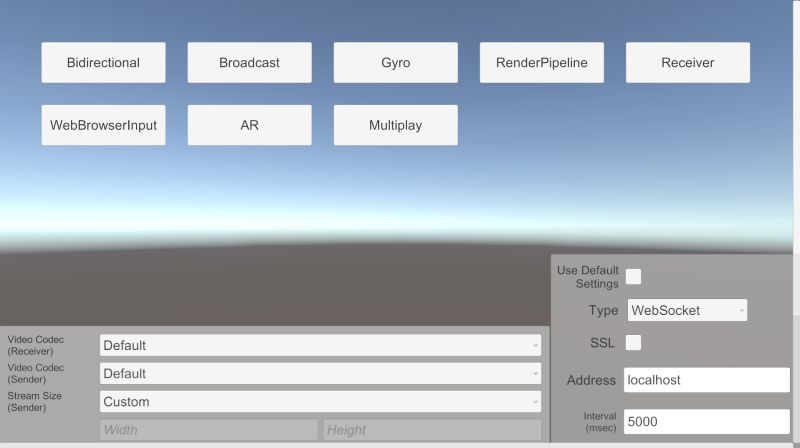Open the Bidirectional sample scene
The width and height of the screenshot is (800, 448).
pos(103,62)
